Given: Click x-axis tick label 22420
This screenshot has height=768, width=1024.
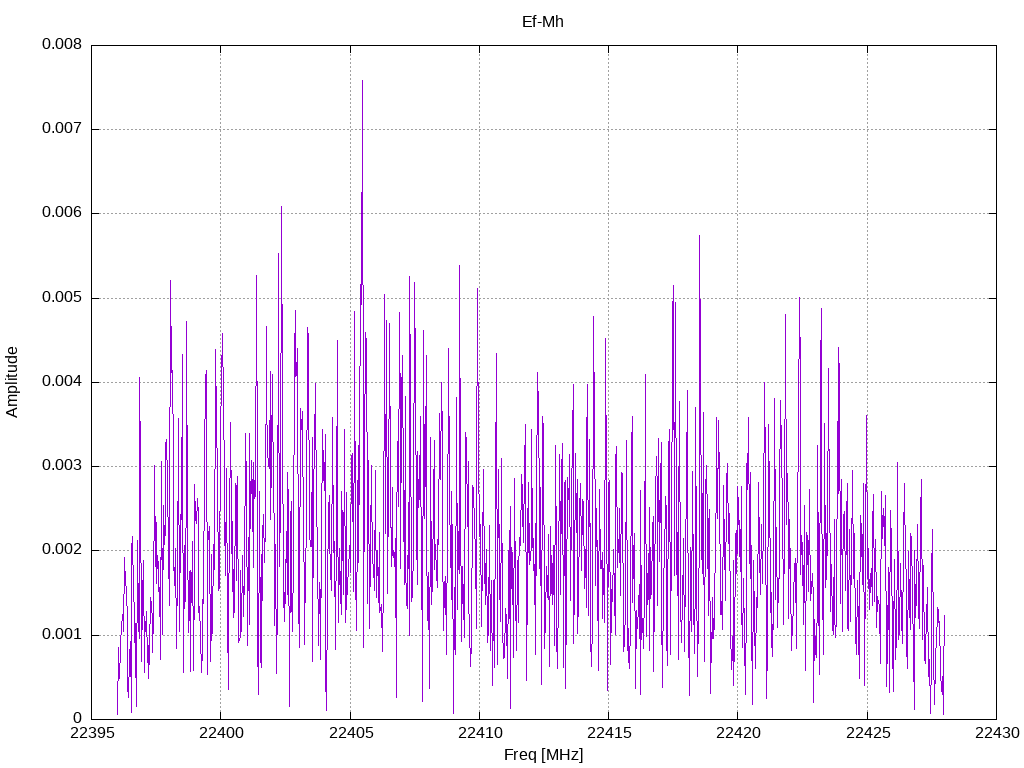Looking at the screenshot, I should point(738,733).
